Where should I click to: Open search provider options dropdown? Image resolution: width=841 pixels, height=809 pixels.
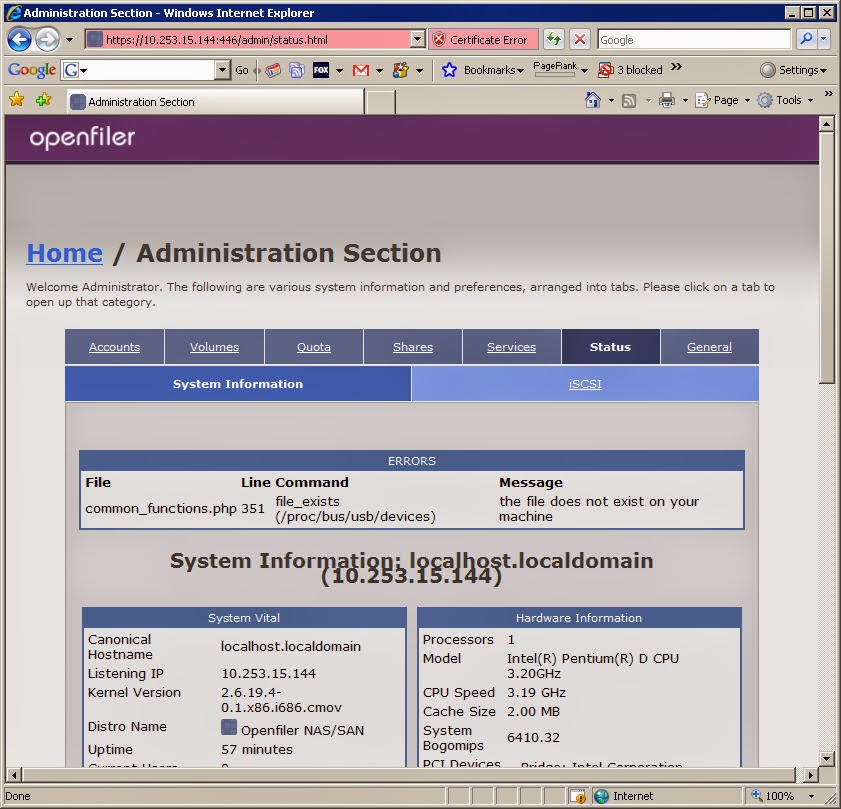[824, 39]
